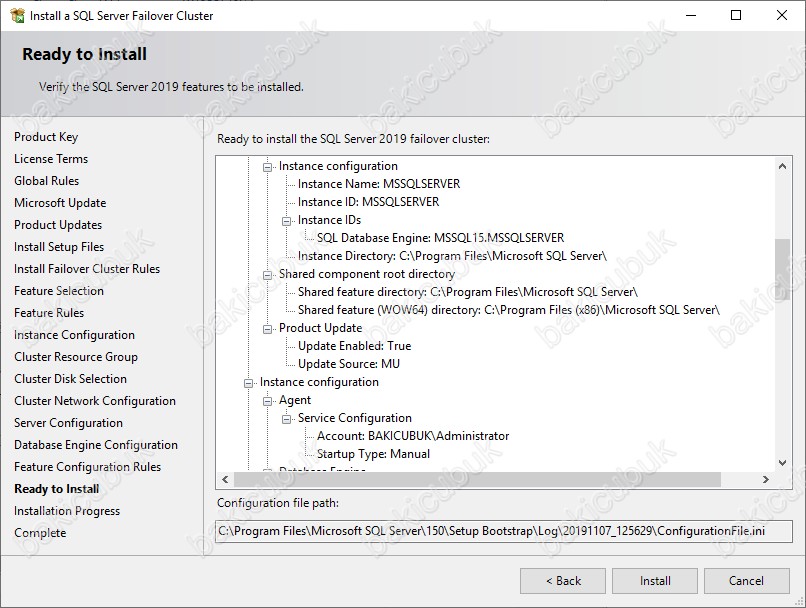Viewport: 806px width, 608px height.
Task: Select the Update Enabled: True row
Action: tap(355, 346)
